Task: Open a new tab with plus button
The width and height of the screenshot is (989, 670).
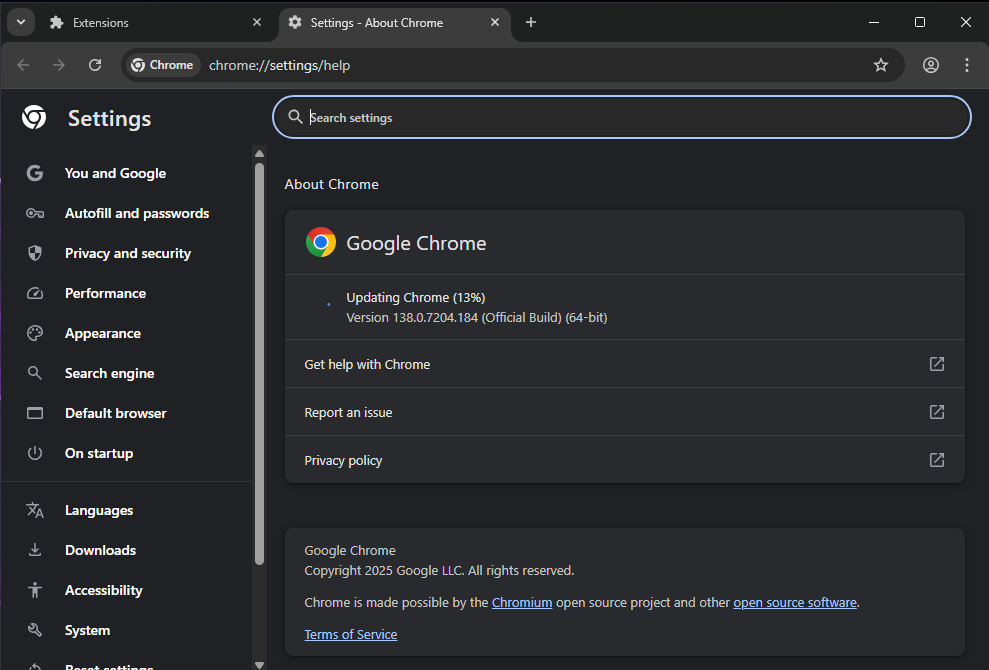Action: coord(531,23)
